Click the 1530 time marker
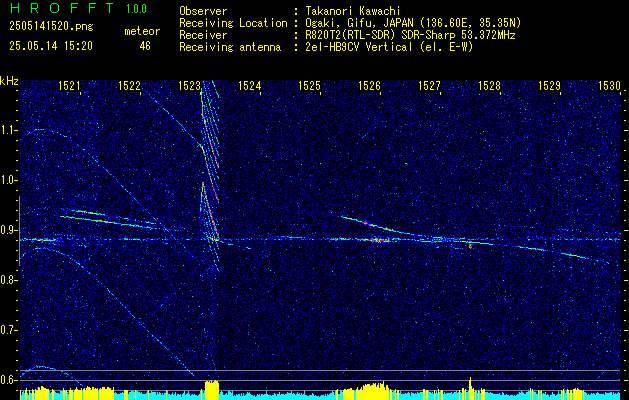 click(x=609, y=85)
